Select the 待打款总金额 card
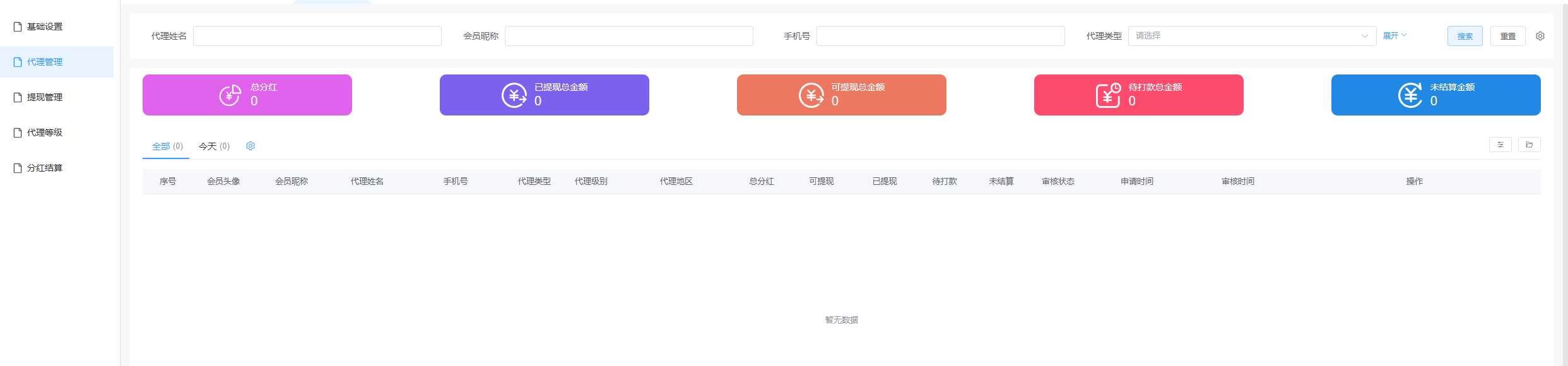This screenshot has height=366, width=1568. click(1139, 95)
